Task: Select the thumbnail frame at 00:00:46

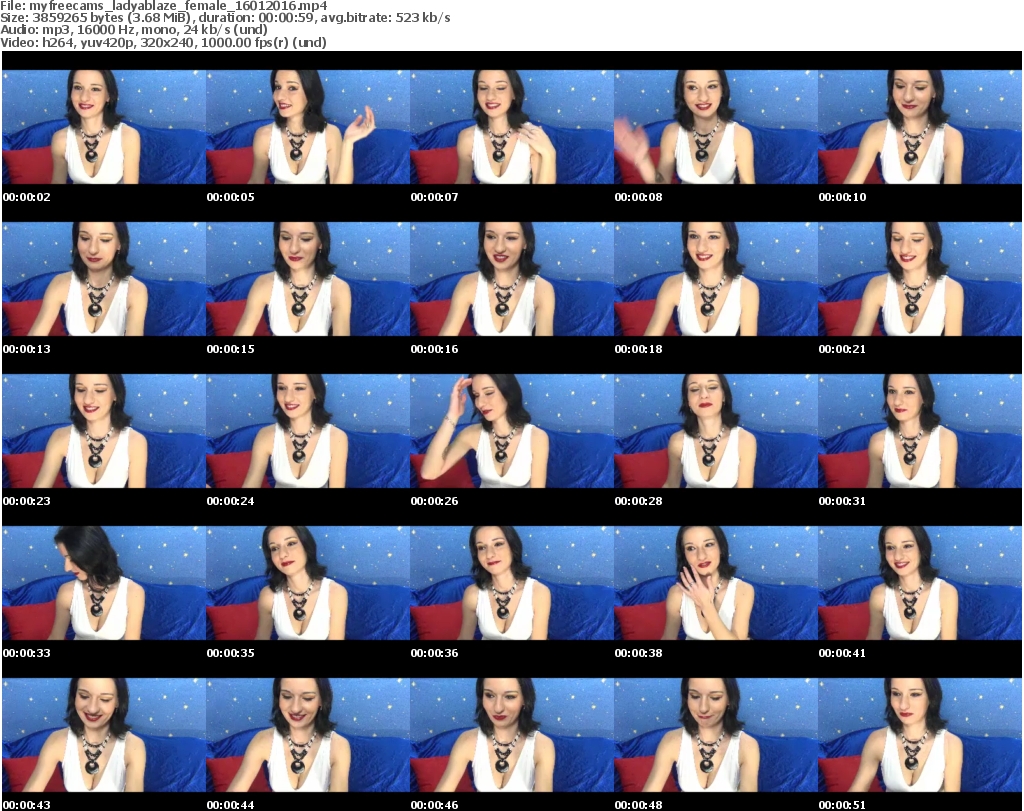Action: [x=512, y=735]
